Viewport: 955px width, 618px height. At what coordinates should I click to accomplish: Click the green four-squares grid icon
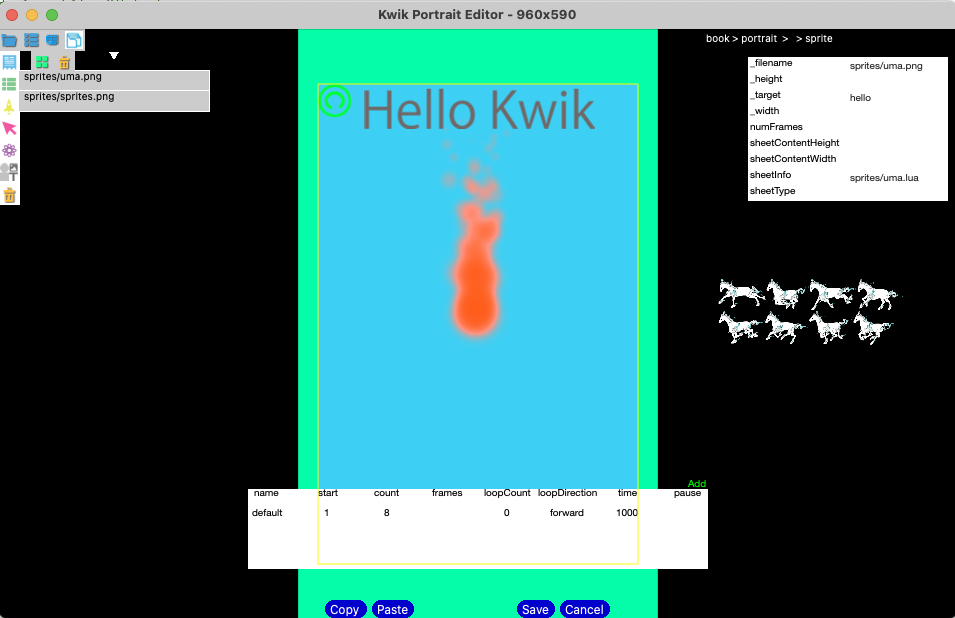[x=42, y=62]
